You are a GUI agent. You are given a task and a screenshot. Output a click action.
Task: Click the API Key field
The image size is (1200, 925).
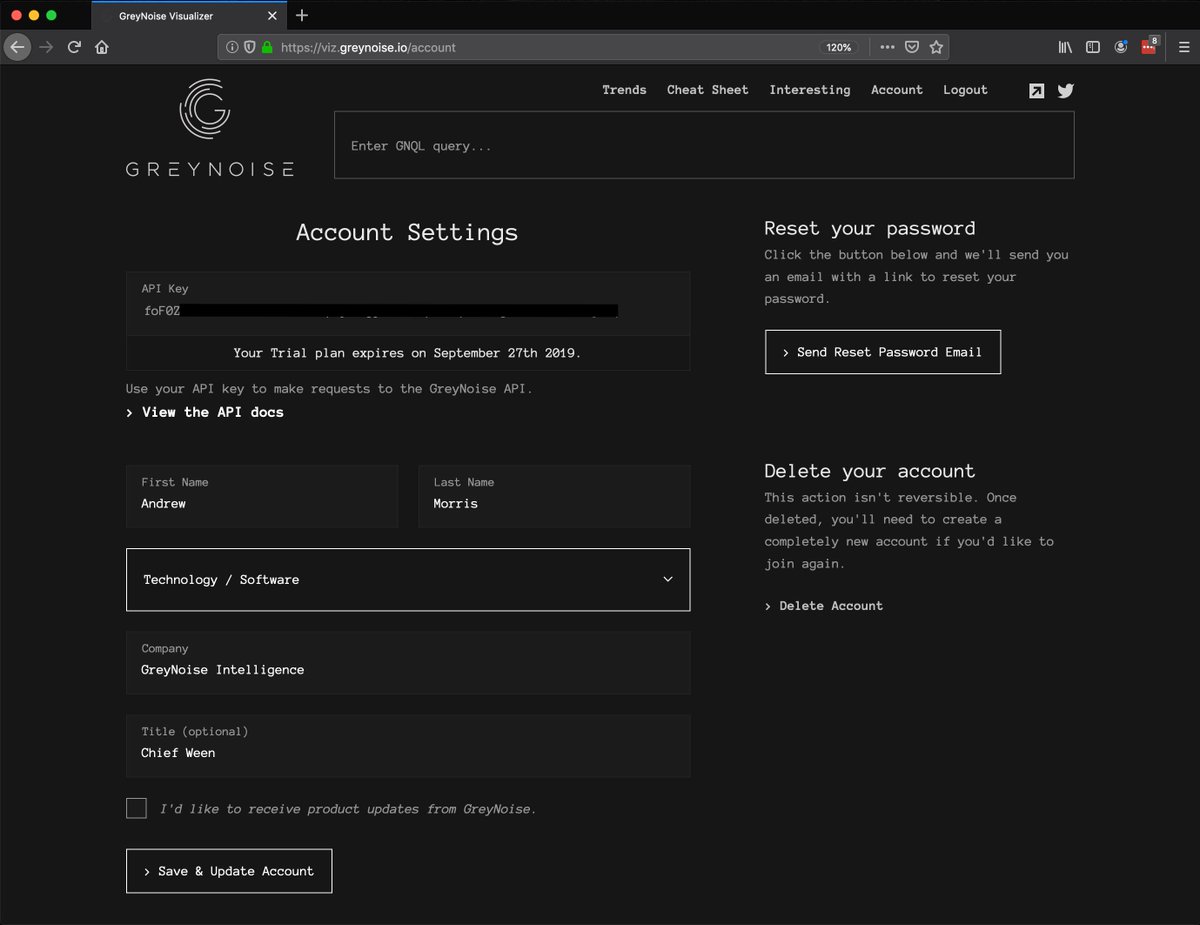coord(408,303)
